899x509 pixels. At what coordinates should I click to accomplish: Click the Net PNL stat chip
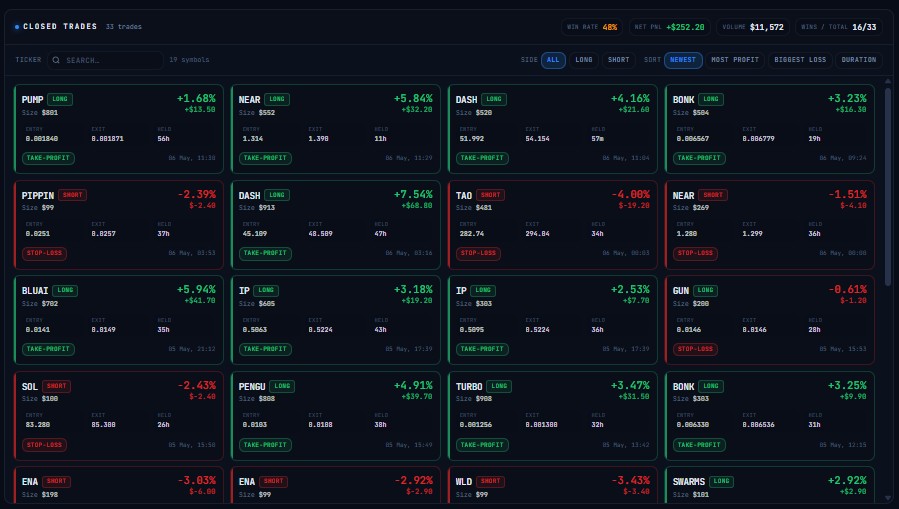click(670, 27)
